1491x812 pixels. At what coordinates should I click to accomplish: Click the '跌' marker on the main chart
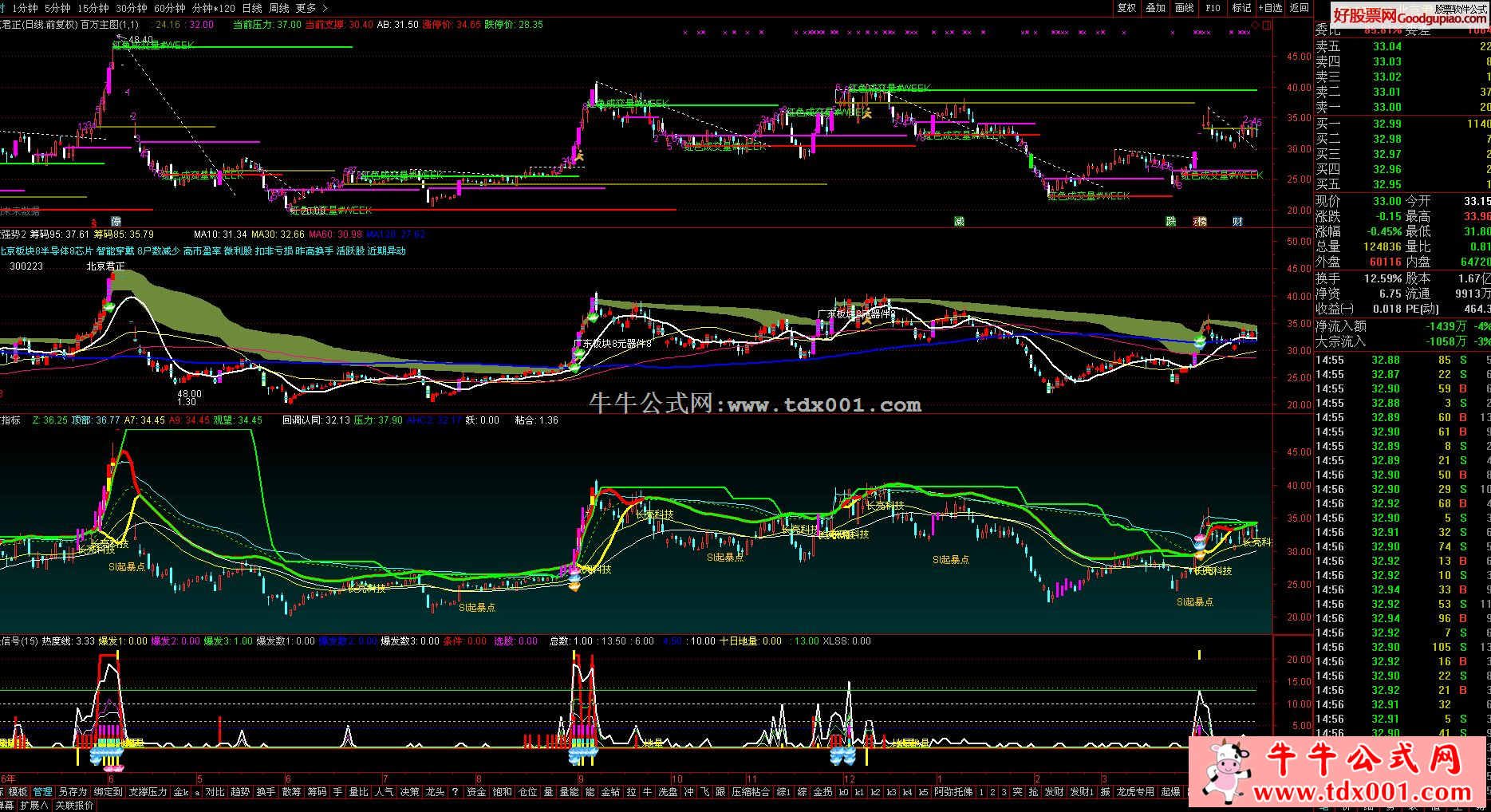(1170, 221)
